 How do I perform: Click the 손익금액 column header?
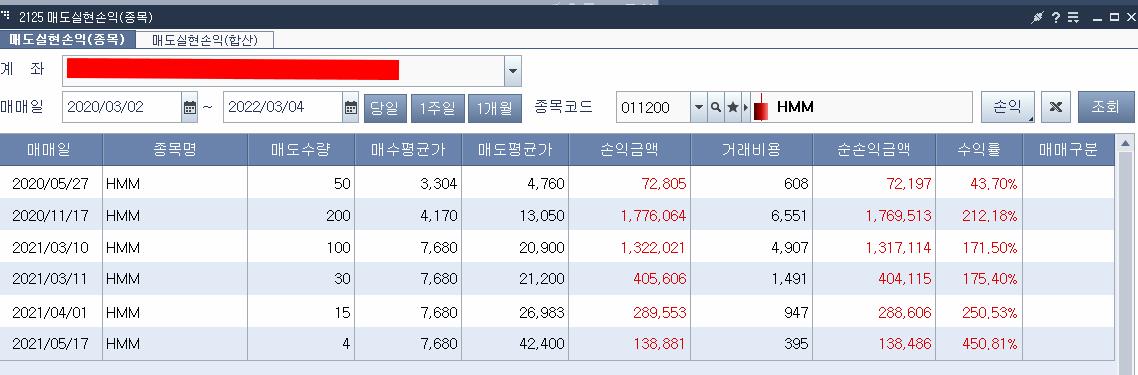click(630, 150)
